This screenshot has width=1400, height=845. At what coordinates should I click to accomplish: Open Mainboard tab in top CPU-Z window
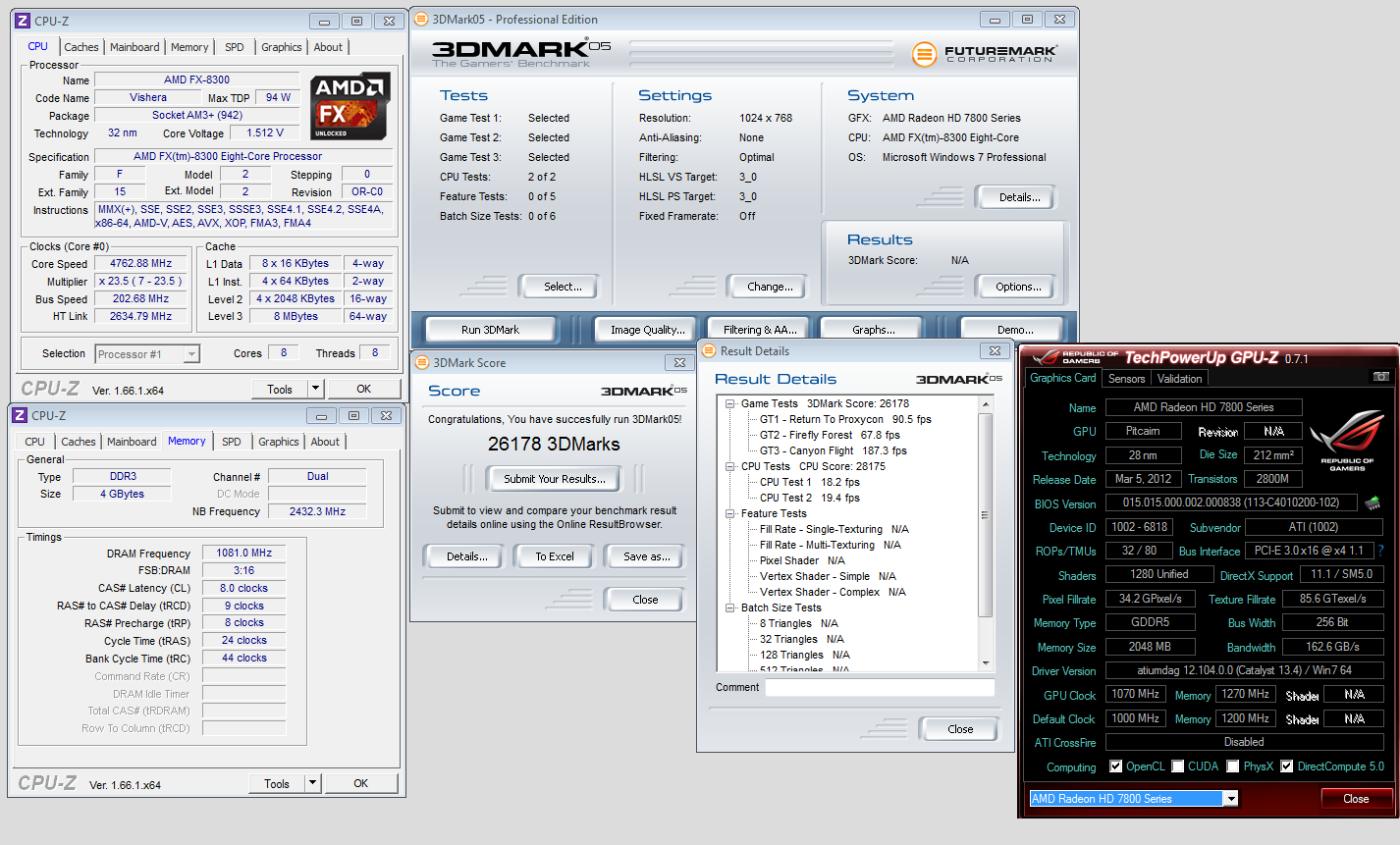135,47
